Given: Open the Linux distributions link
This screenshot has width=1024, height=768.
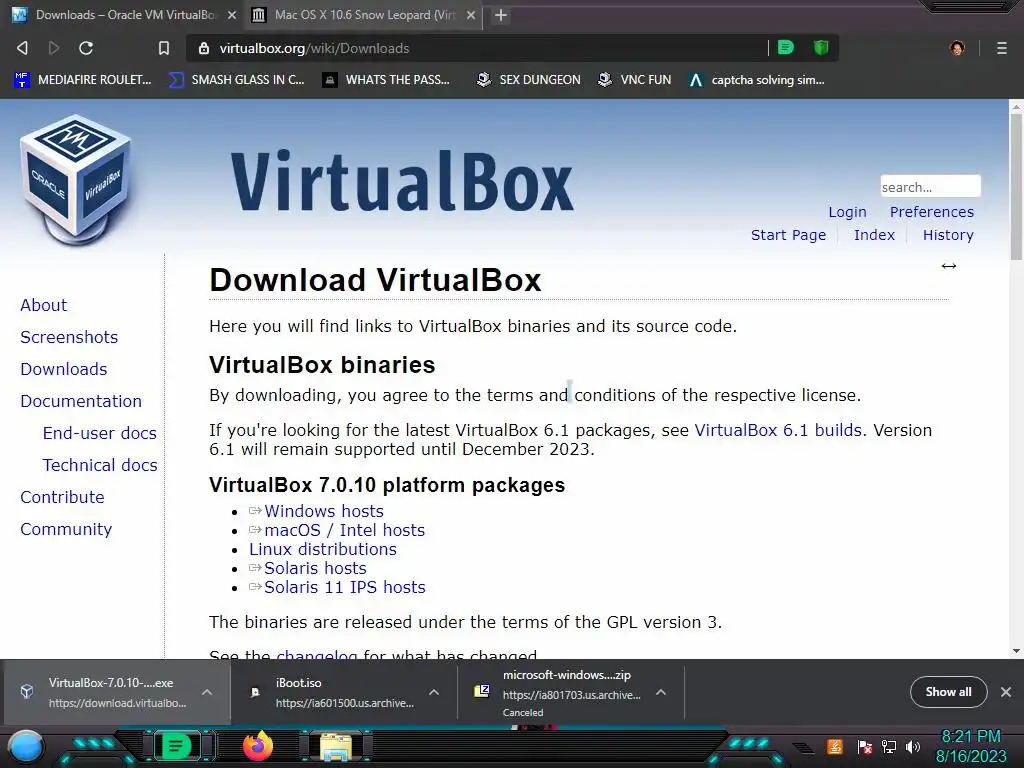Looking at the screenshot, I should tap(323, 549).
